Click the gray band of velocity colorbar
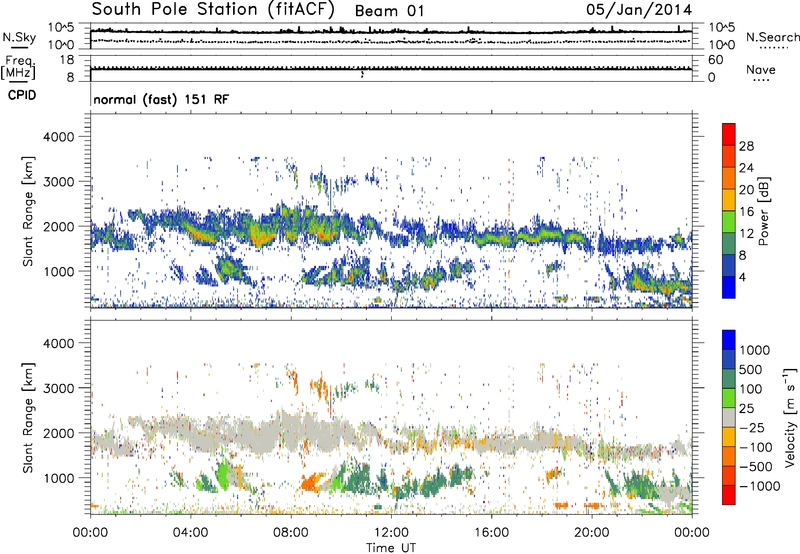800x554 pixels. pyautogui.click(x=729, y=417)
